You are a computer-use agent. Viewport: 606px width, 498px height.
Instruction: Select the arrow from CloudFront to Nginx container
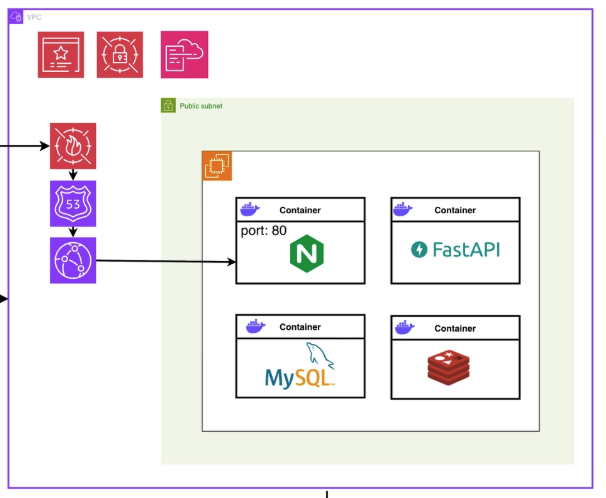pyautogui.click(x=166, y=261)
